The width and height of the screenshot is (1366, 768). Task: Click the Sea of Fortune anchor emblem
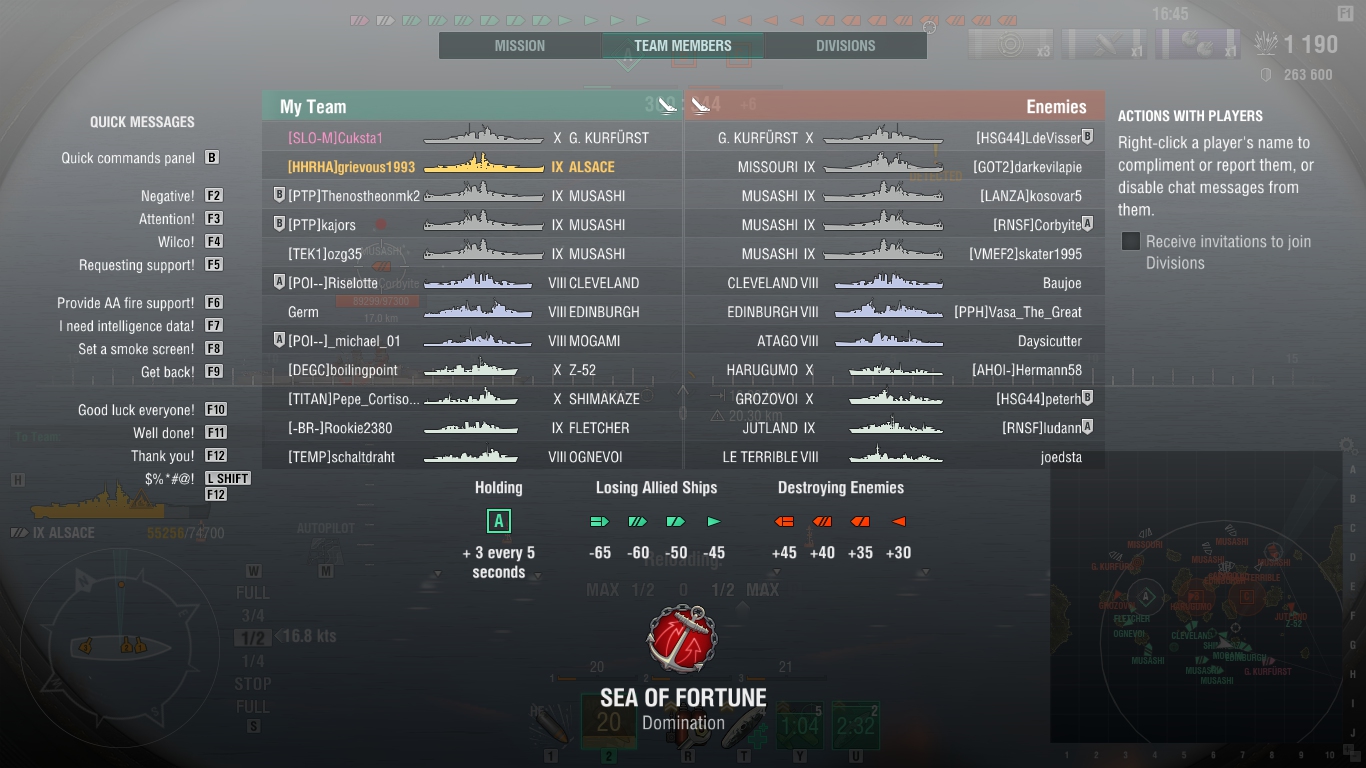[x=681, y=639]
